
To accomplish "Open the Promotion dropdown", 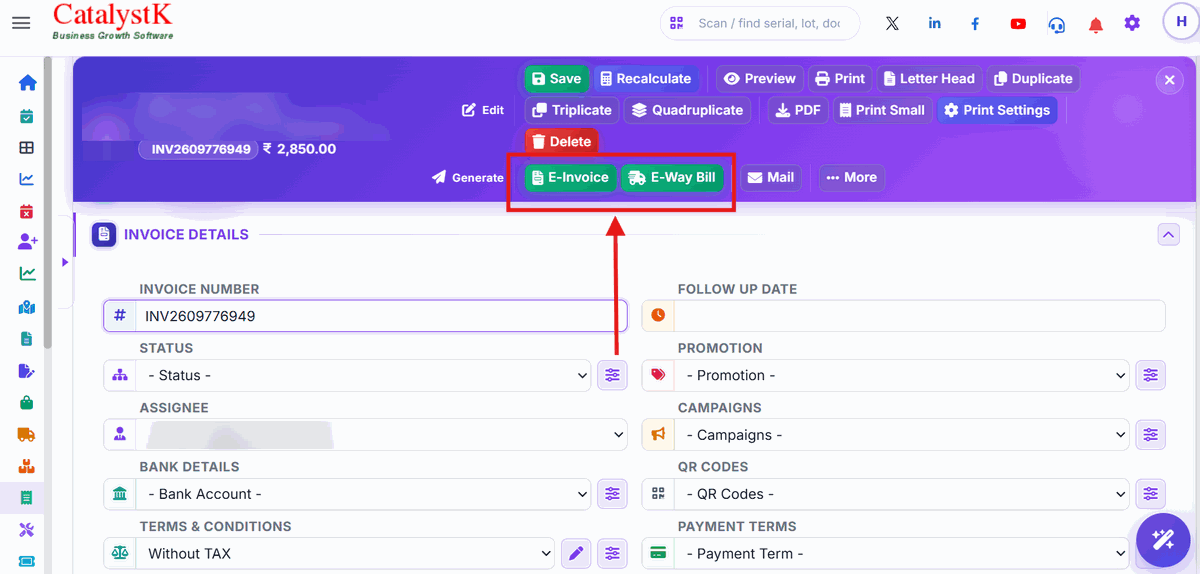I will click(902, 375).
